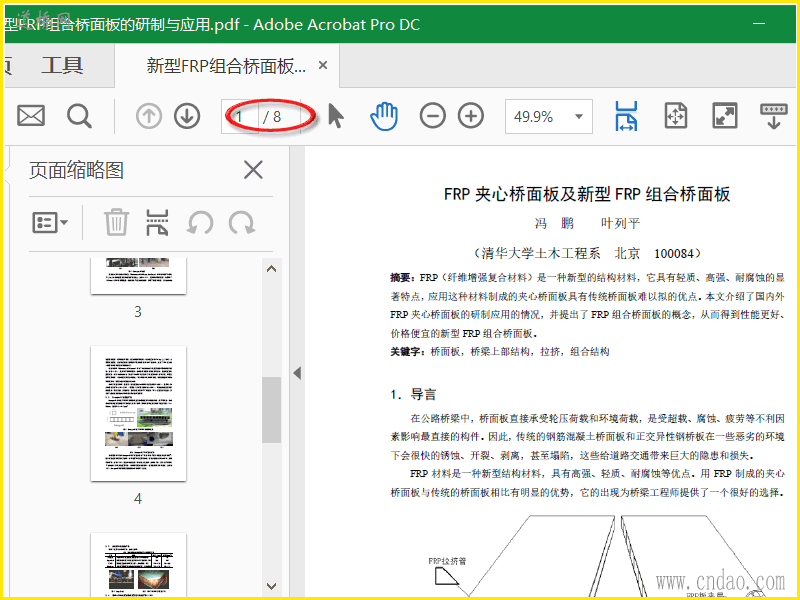Viewport: 800px width, 600px height.
Task: Click the email envelope icon
Action: 31,116
